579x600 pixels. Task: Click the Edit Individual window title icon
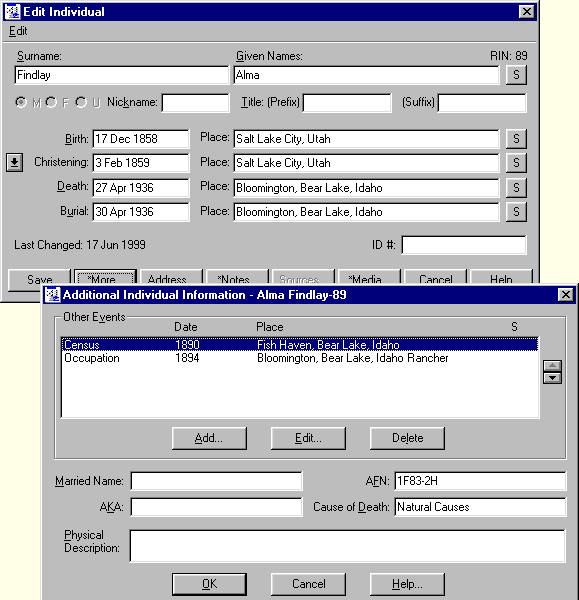pos(12,11)
